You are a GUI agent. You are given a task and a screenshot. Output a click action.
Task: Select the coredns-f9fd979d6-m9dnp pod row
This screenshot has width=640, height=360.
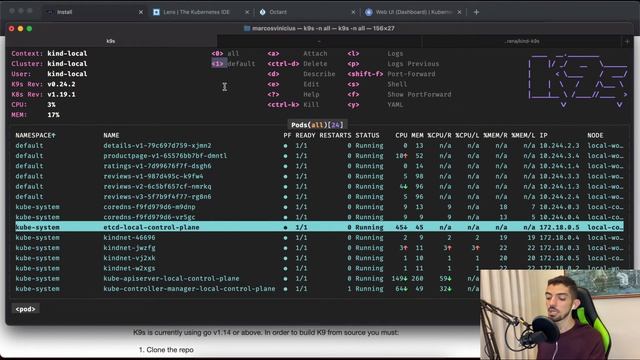(319, 207)
